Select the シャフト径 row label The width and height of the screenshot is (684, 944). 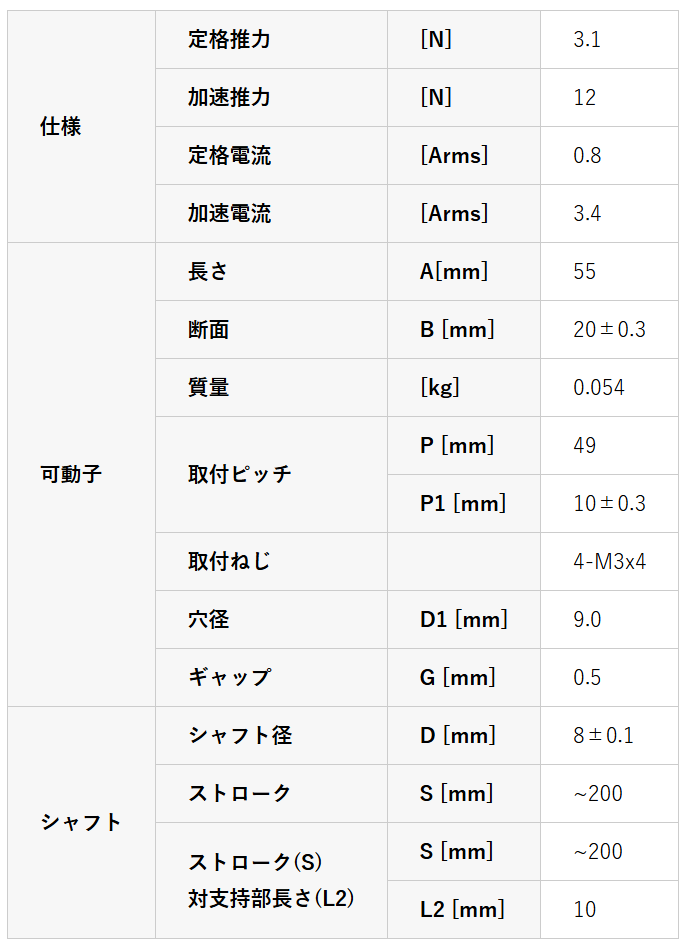pos(240,736)
